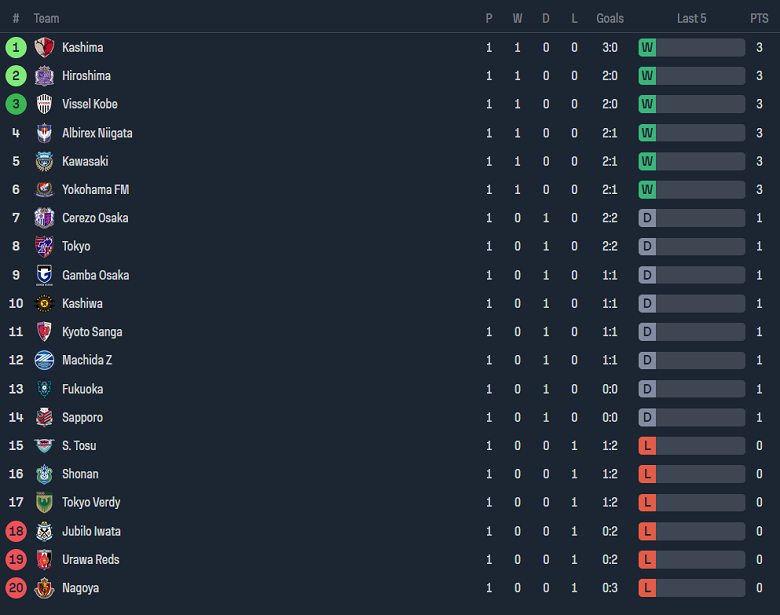Click the Gamba Osaka crest icon
This screenshot has width=780, height=615.
[x=44, y=275]
